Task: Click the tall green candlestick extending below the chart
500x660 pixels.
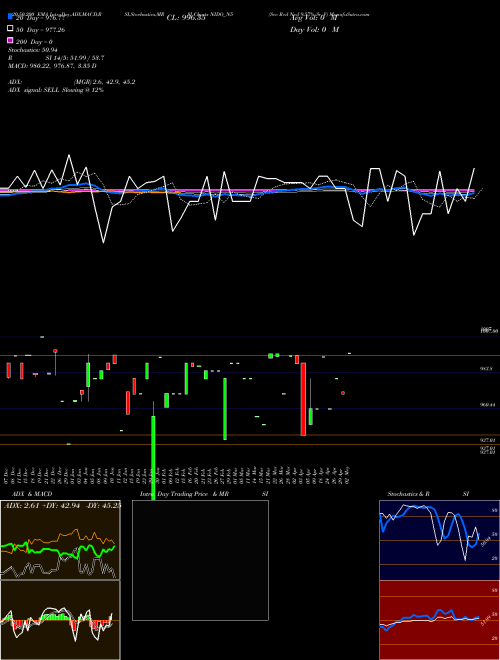Action: 153,458
